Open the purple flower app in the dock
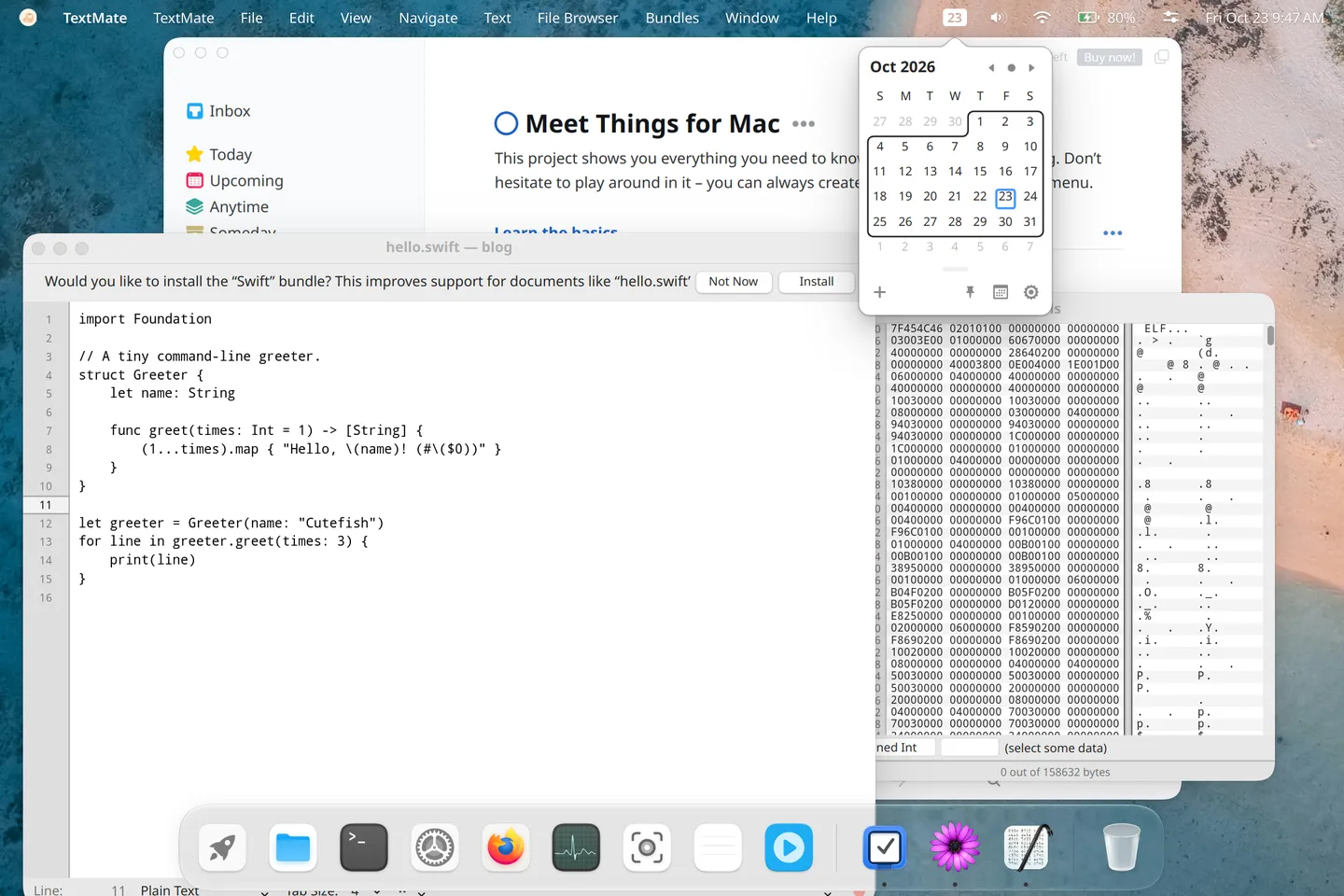1344x896 pixels. pyautogui.click(x=955, y=847)
